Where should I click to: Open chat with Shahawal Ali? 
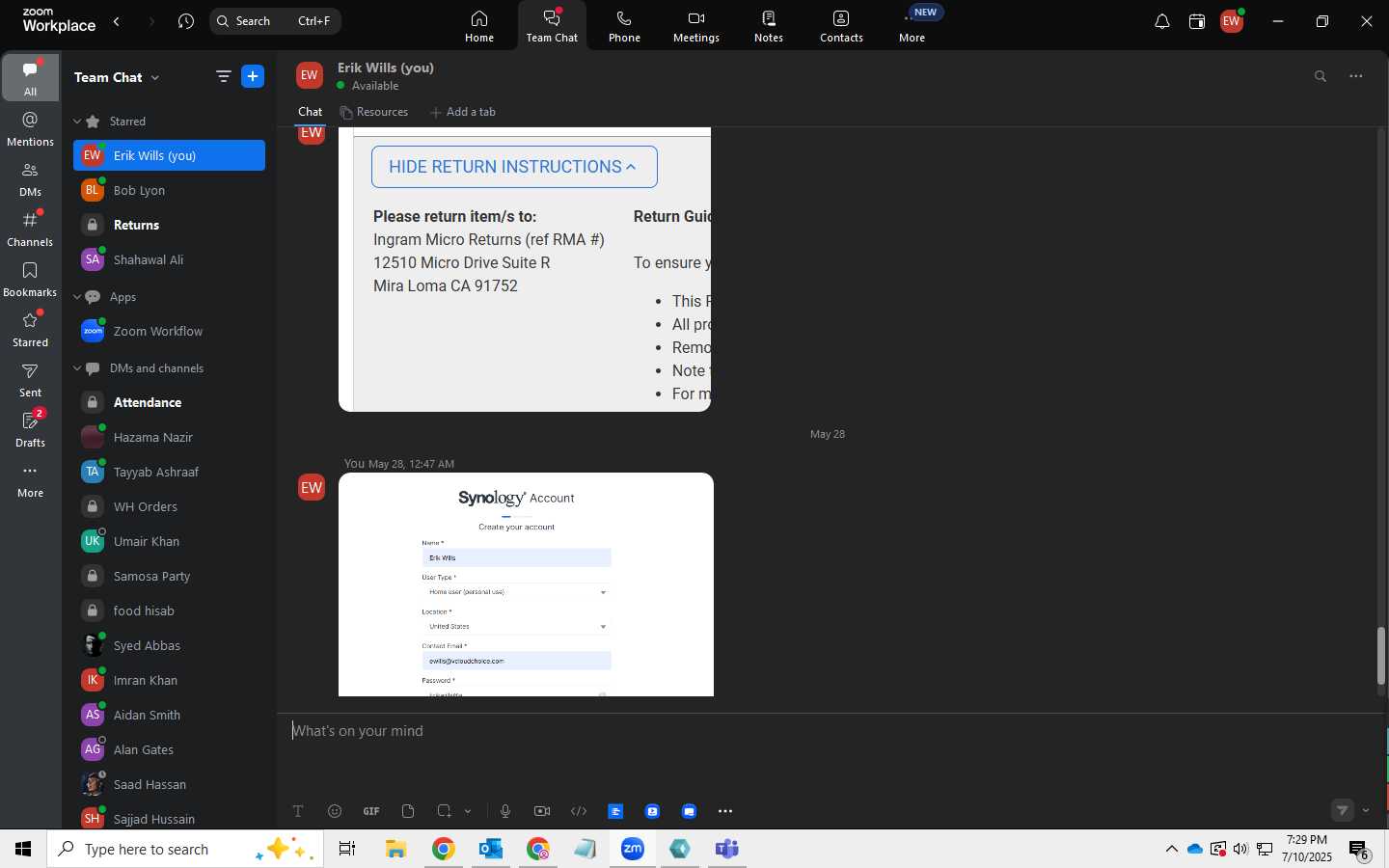[x=169, y=259]
